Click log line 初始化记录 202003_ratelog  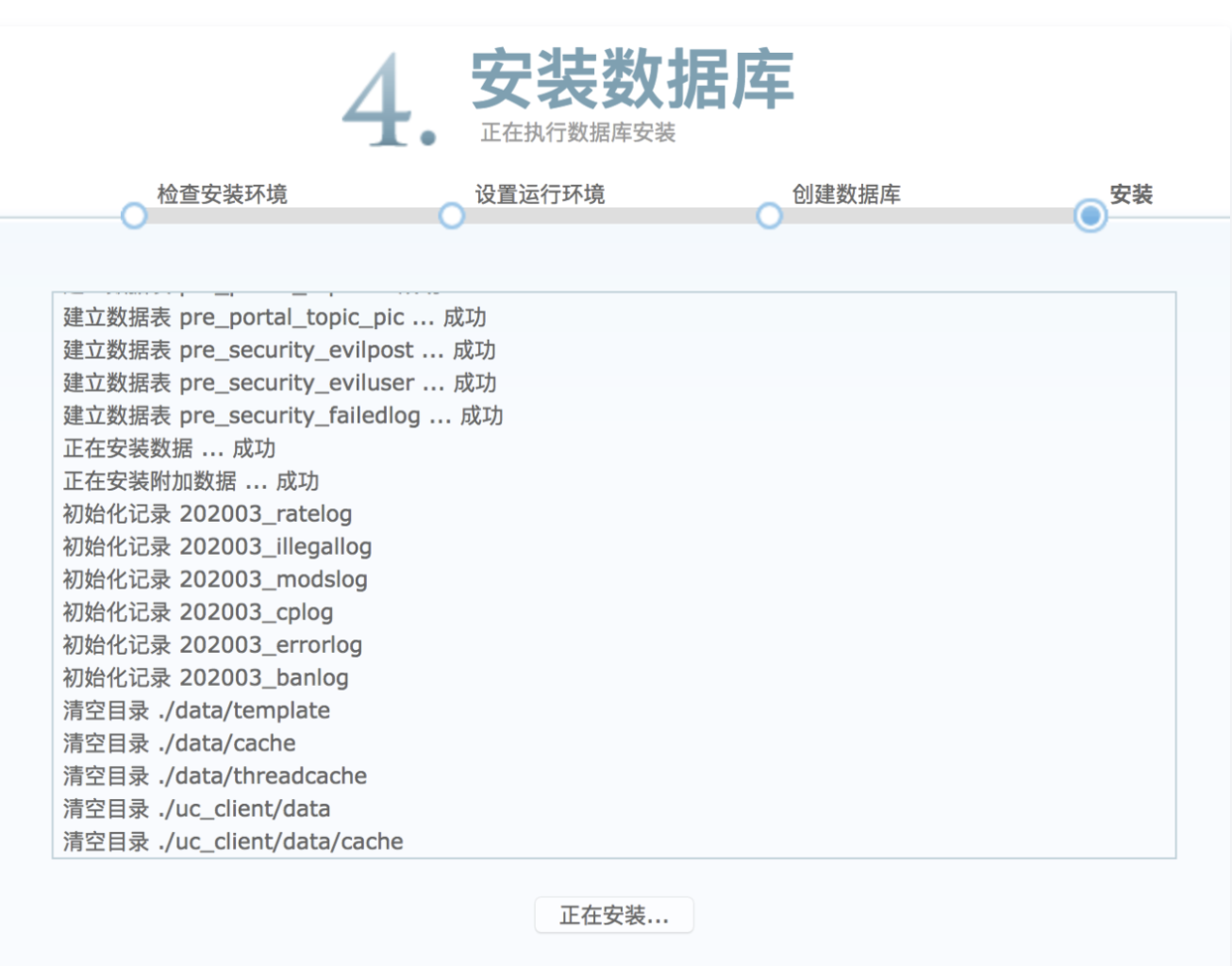pyautogui.click(x=208, y=514)
